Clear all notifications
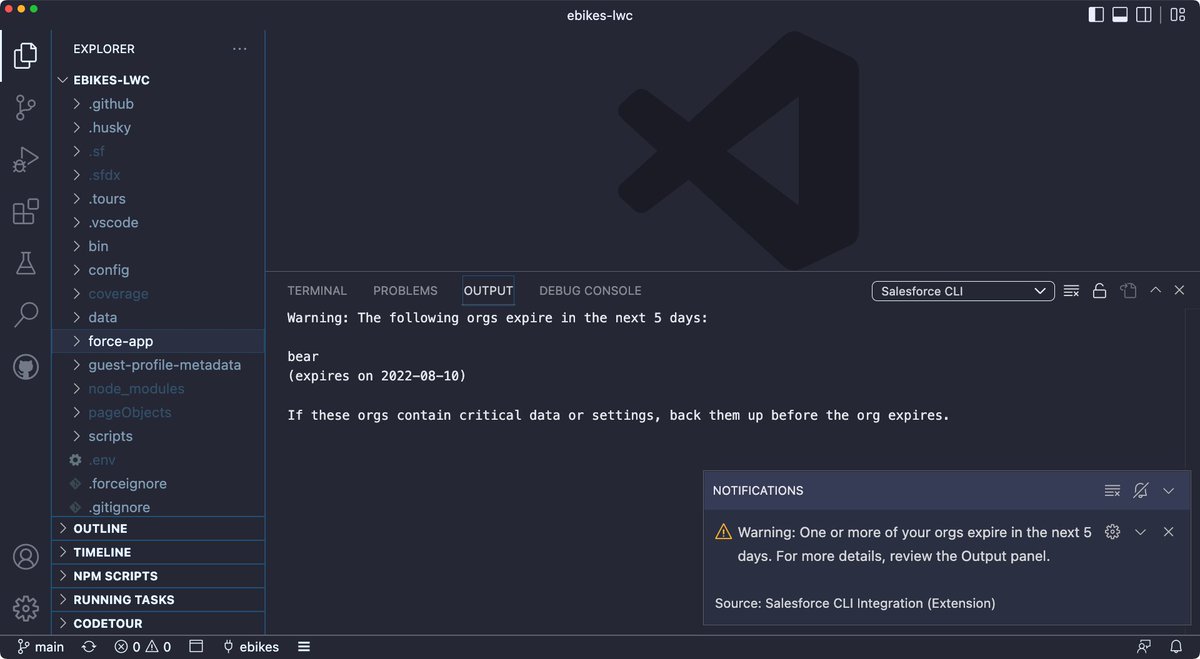Image resolution: width=1200 pixels, height=659 pixels. [1112, 491]
